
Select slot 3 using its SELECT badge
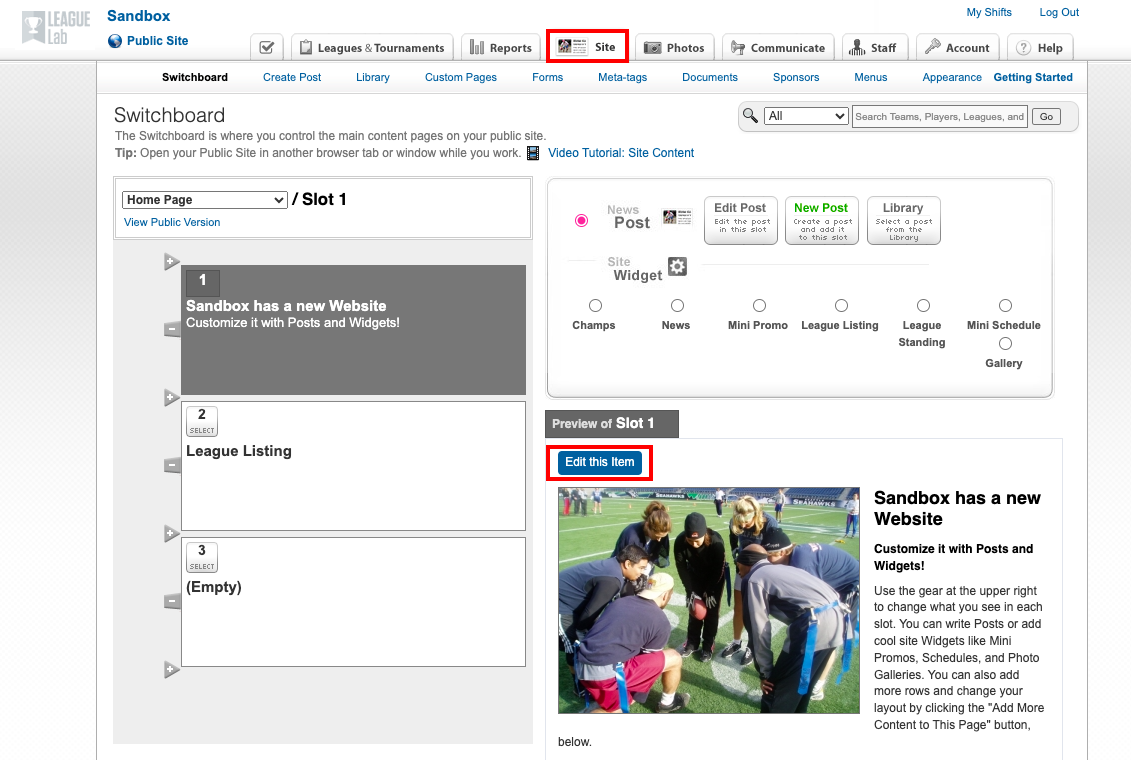click(202, 557)
